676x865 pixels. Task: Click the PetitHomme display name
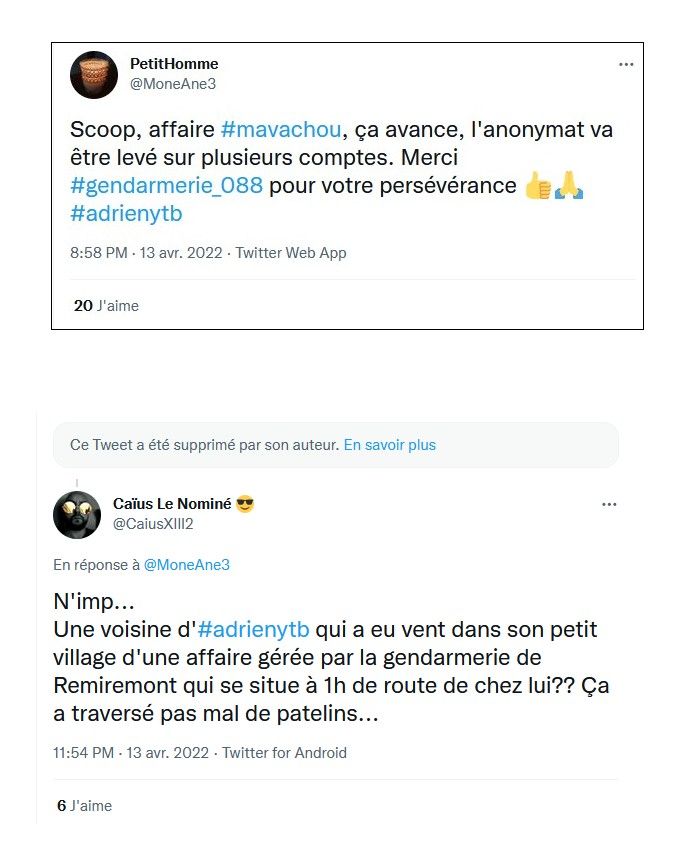(x=174, y=64)
